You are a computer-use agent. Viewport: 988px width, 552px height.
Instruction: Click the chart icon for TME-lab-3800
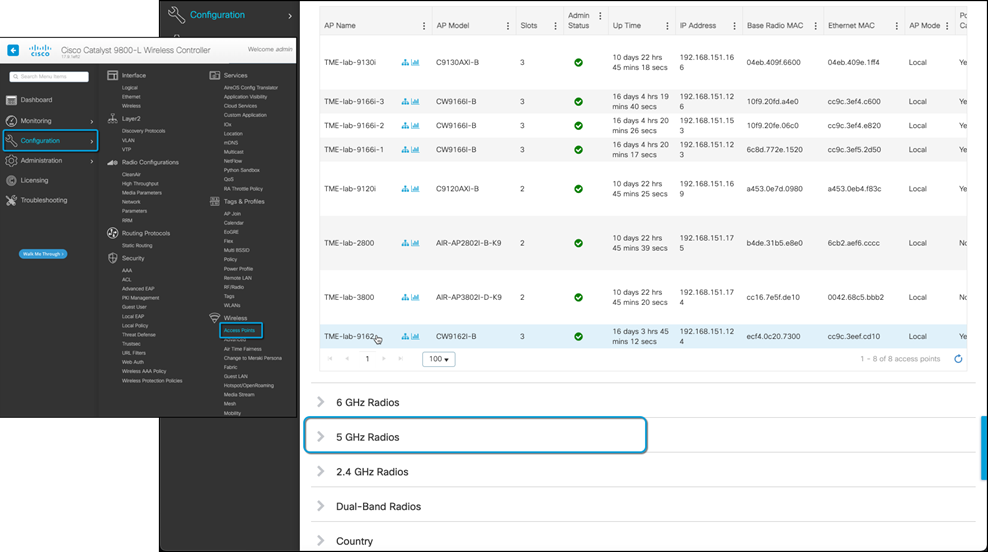pyautogui.click(x=415, y=297)
